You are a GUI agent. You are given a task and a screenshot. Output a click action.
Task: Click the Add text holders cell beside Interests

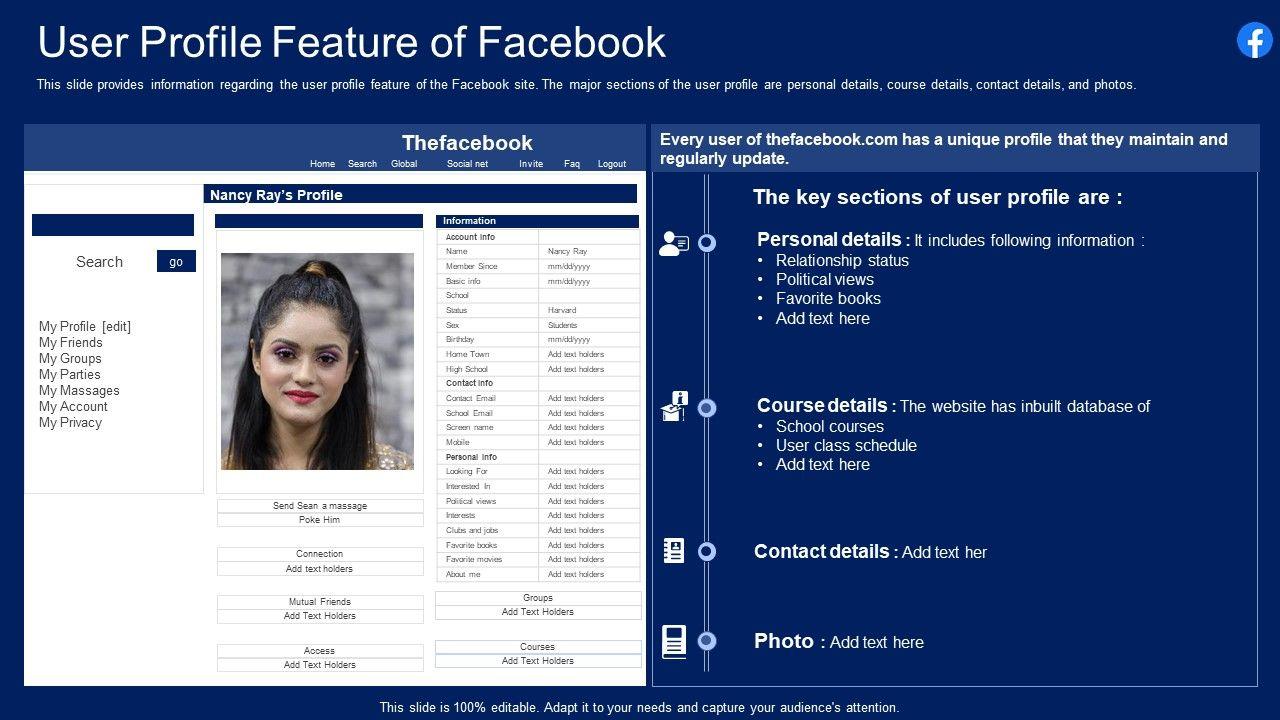[590, 515]
